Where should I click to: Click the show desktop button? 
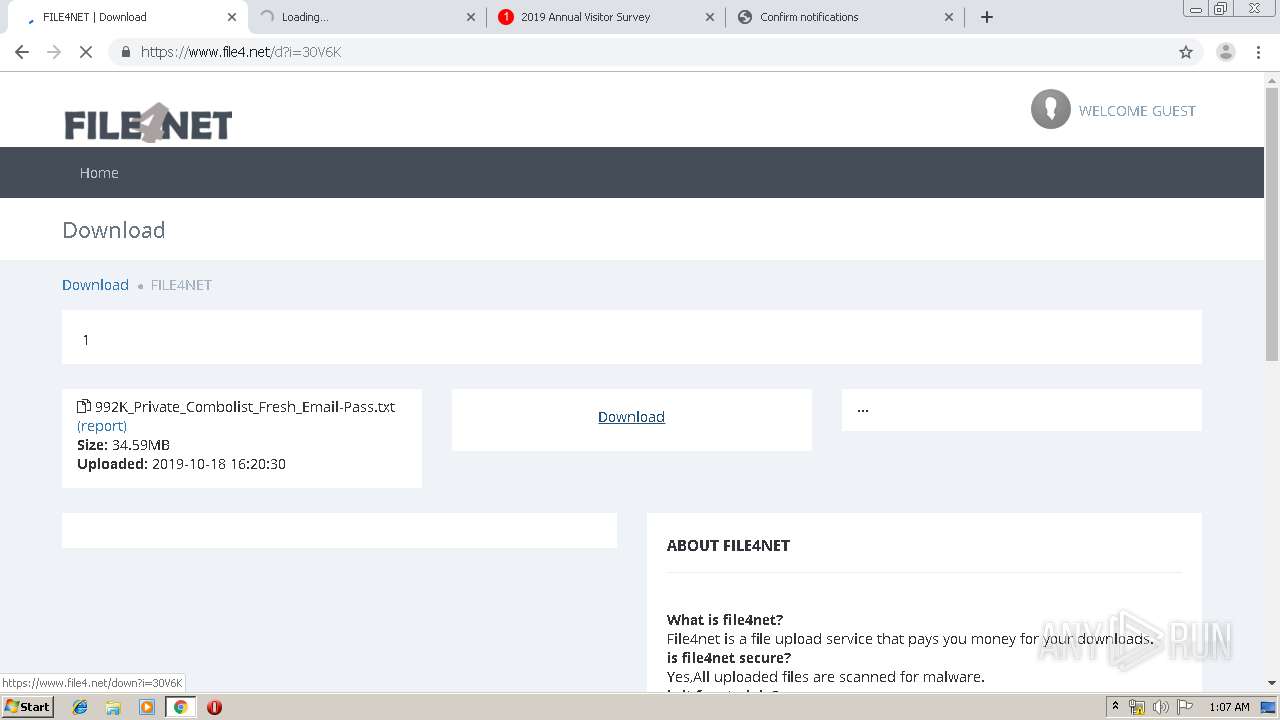pyautogui.click(x=1268, y=707)
